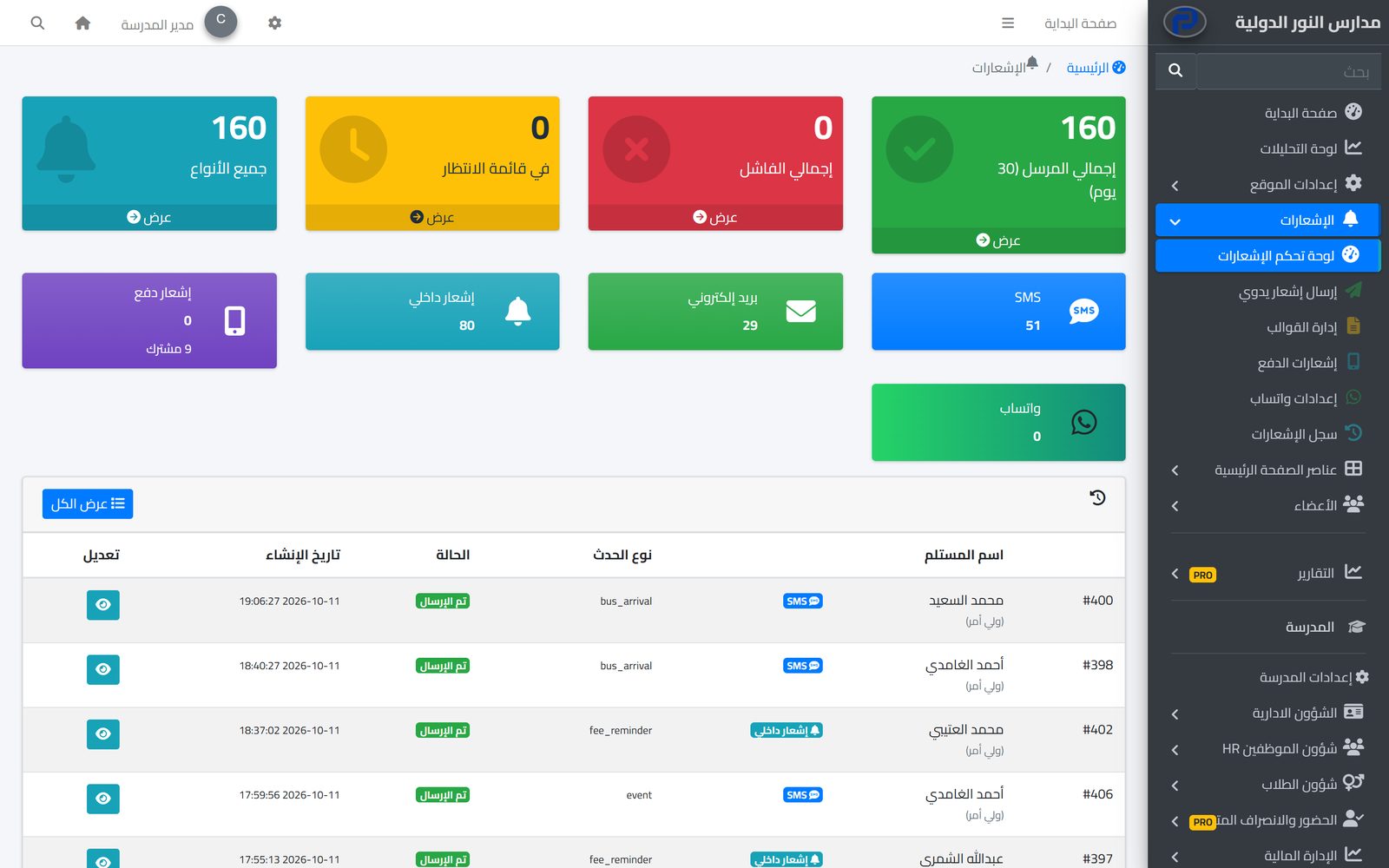This screenshot has height=868, width=1389.
Task: Open user avatar 'C' profile
Action: pos(221,22)
